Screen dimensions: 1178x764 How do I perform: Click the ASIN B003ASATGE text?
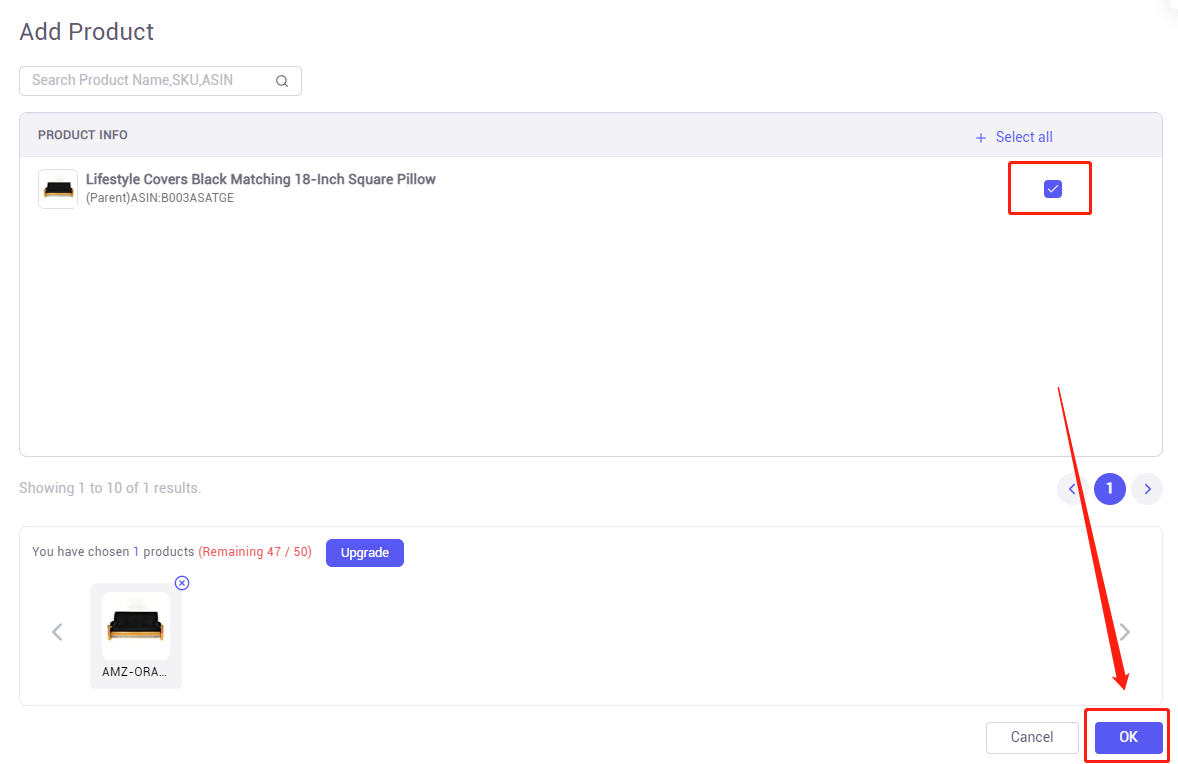coord(160,198)
